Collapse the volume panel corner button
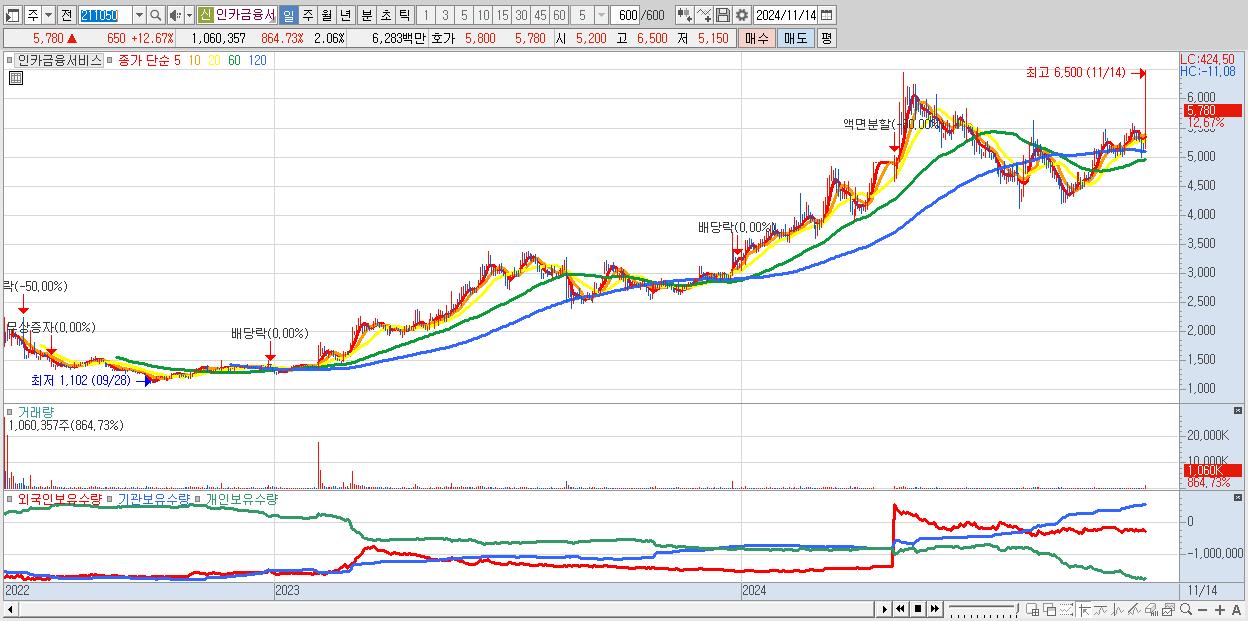The image size is (1248, 621). click(x=1239, y=411)
